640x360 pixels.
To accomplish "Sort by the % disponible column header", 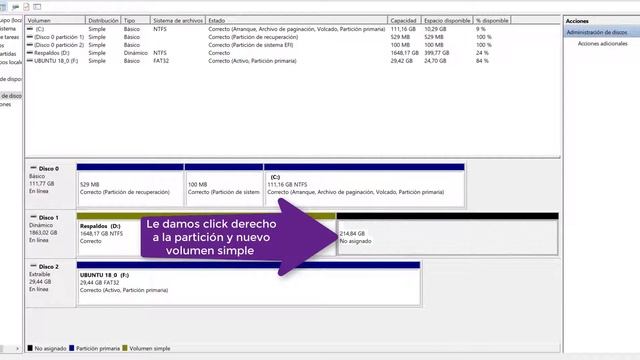I will 492,20.
